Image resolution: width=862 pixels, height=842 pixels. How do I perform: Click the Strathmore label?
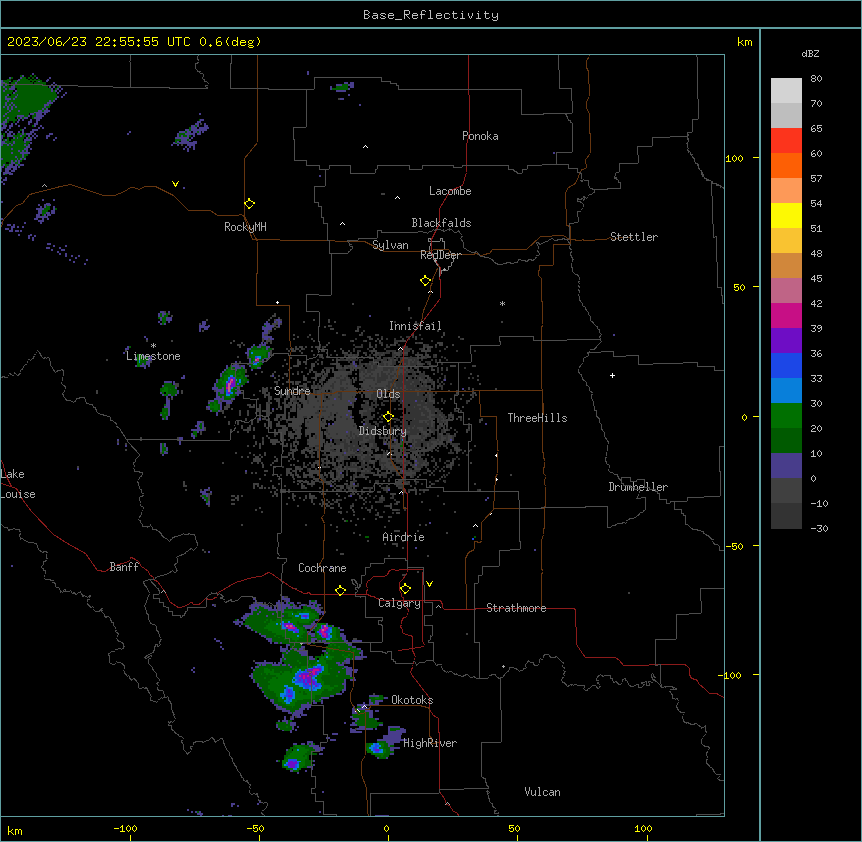tap(516, 608)
